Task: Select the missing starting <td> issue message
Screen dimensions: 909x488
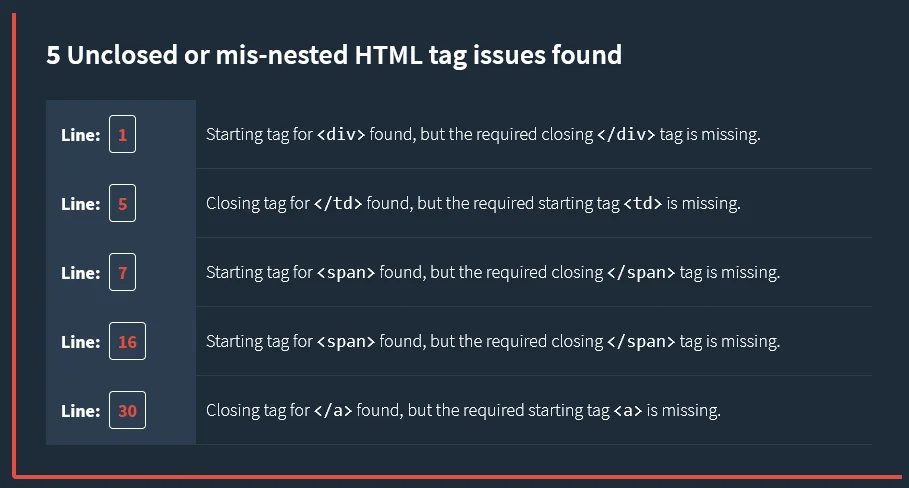Action: 473,204
